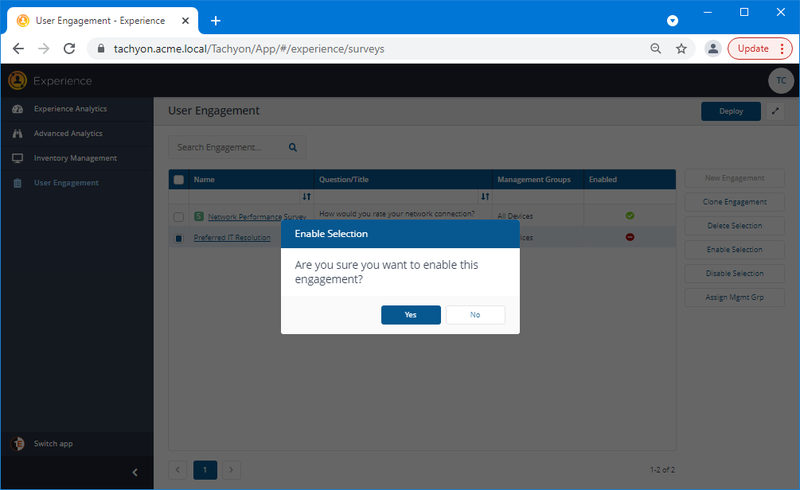Click the Advanced Analytics binoculars icon
The width and height of the screenshot is (800, 490).
[17, 133]
